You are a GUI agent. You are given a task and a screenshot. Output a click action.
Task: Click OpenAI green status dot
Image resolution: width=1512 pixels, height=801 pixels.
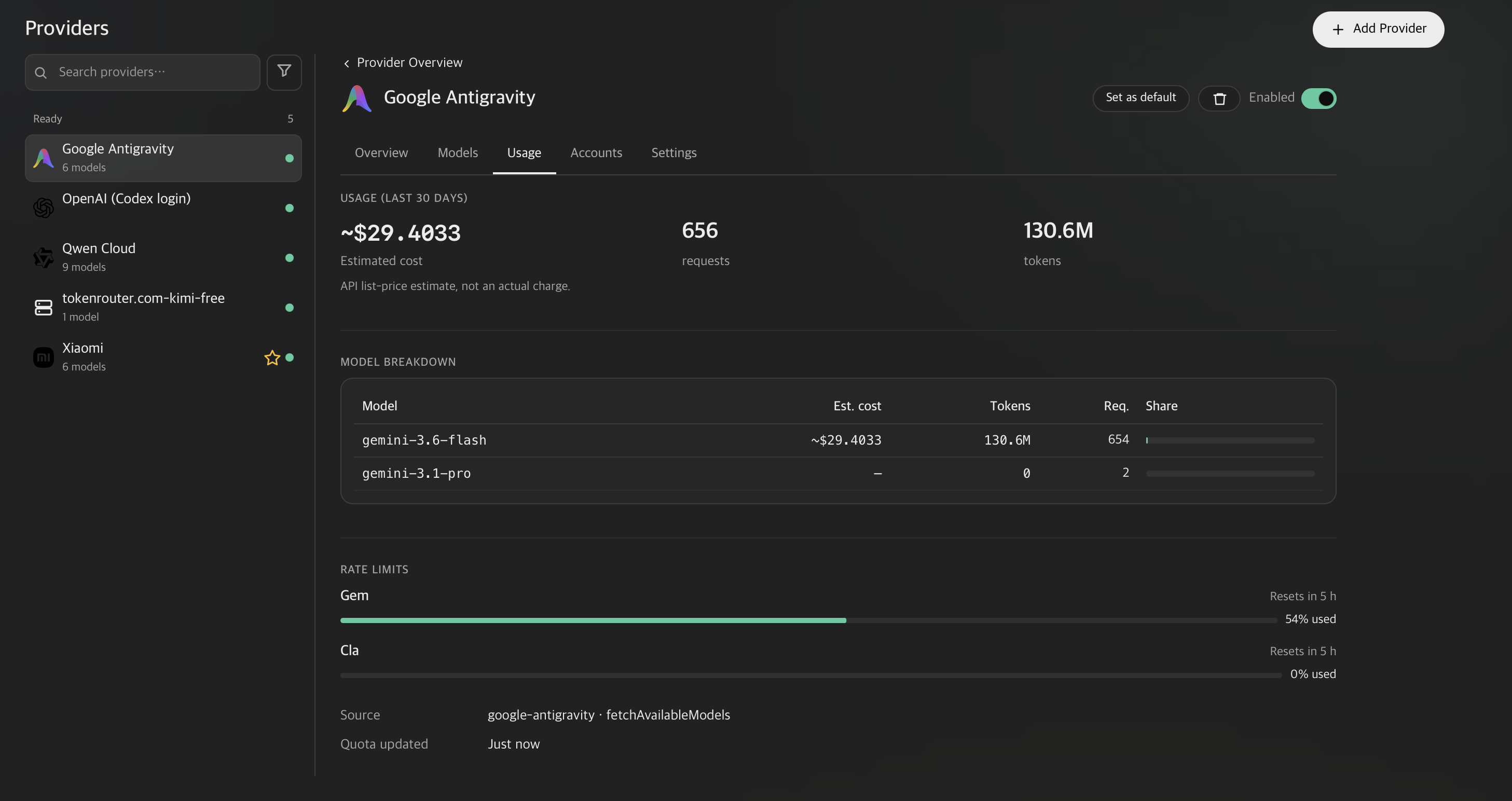[290, 208]
